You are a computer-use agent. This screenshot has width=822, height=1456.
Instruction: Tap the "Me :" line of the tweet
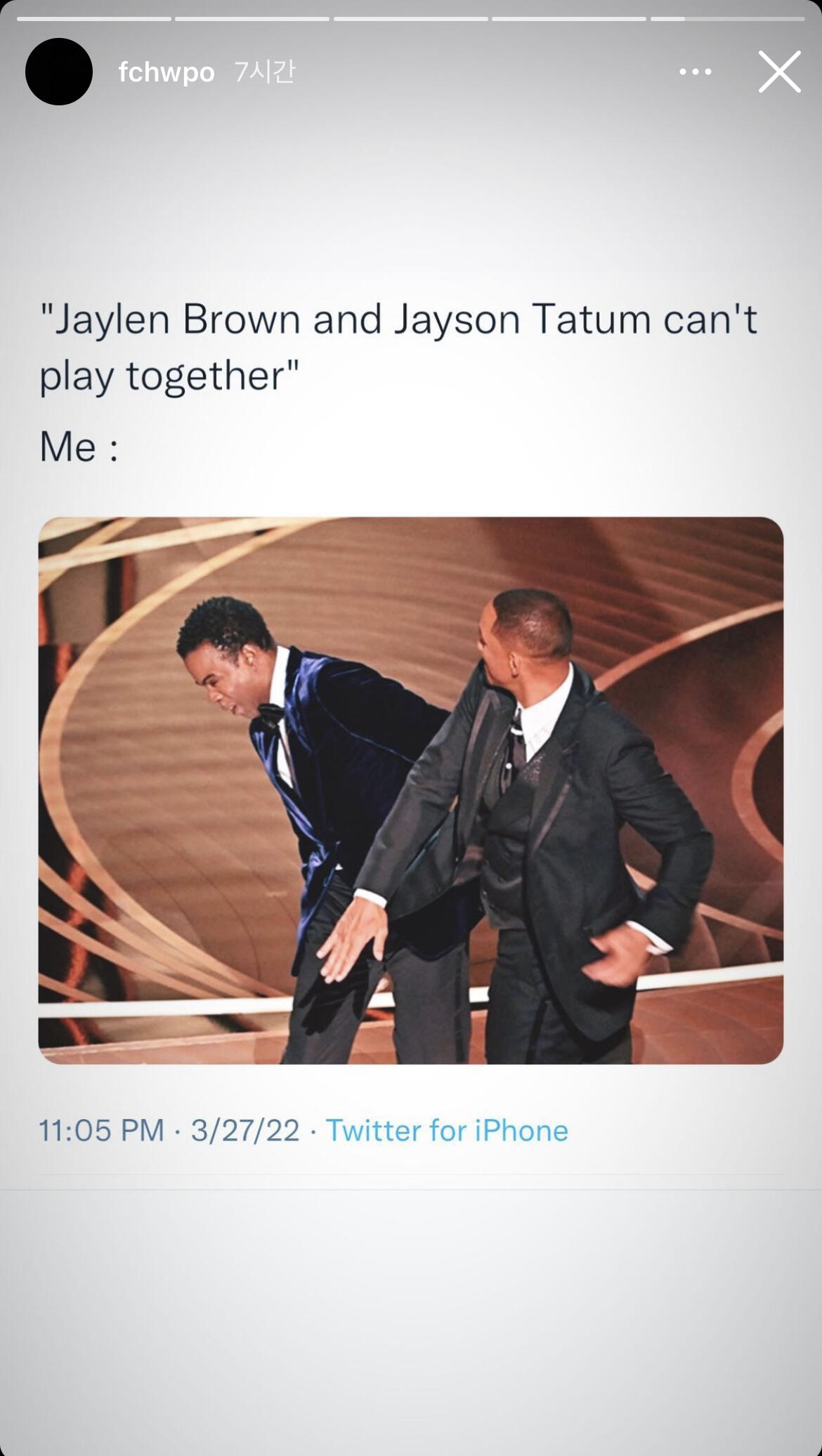79,447
